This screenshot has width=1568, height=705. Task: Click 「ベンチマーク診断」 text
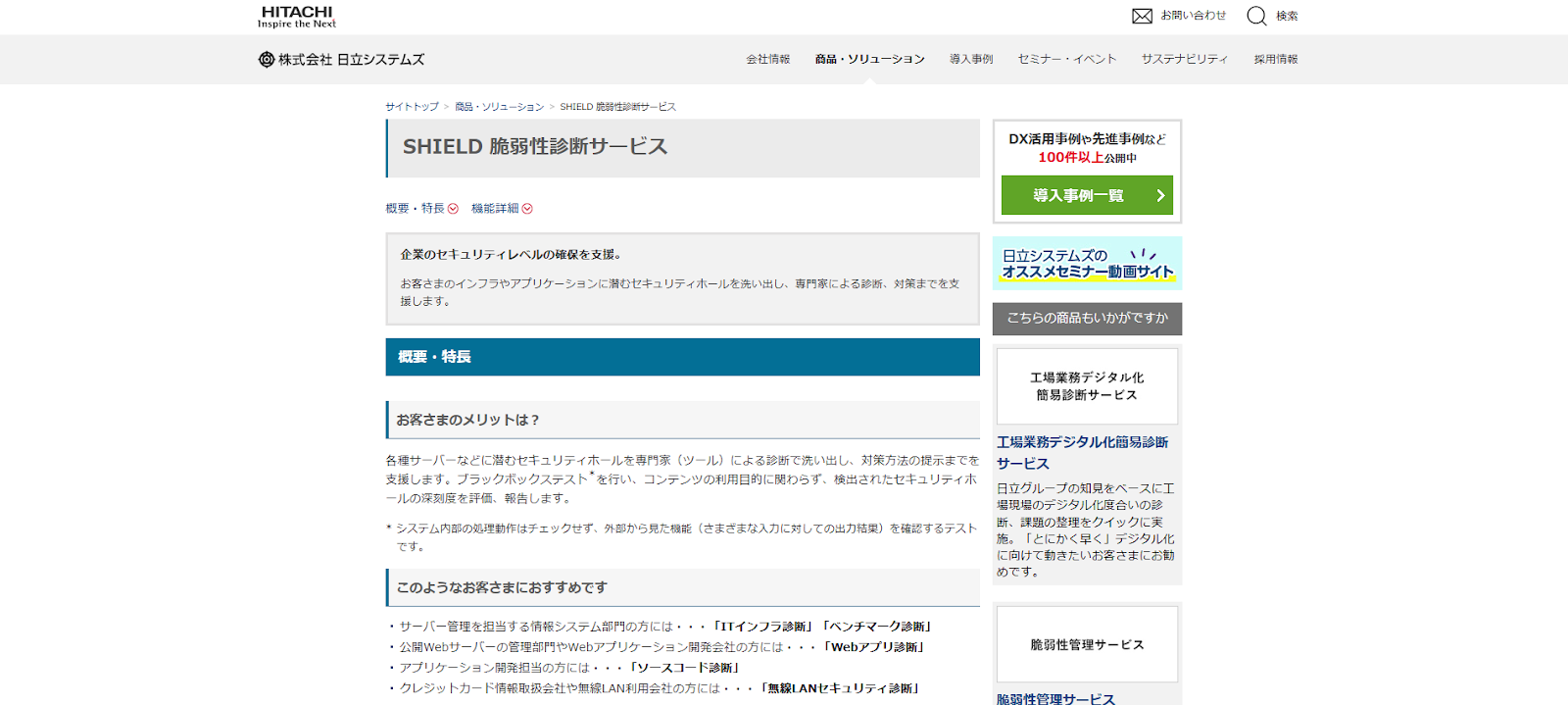tap(877, 627)
